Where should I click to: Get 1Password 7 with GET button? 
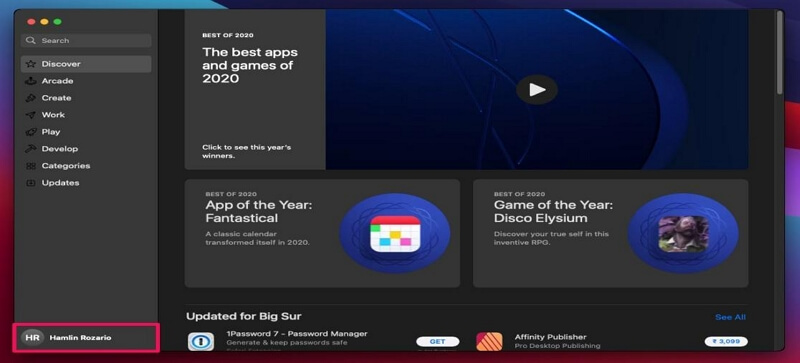tap(437, 342)
